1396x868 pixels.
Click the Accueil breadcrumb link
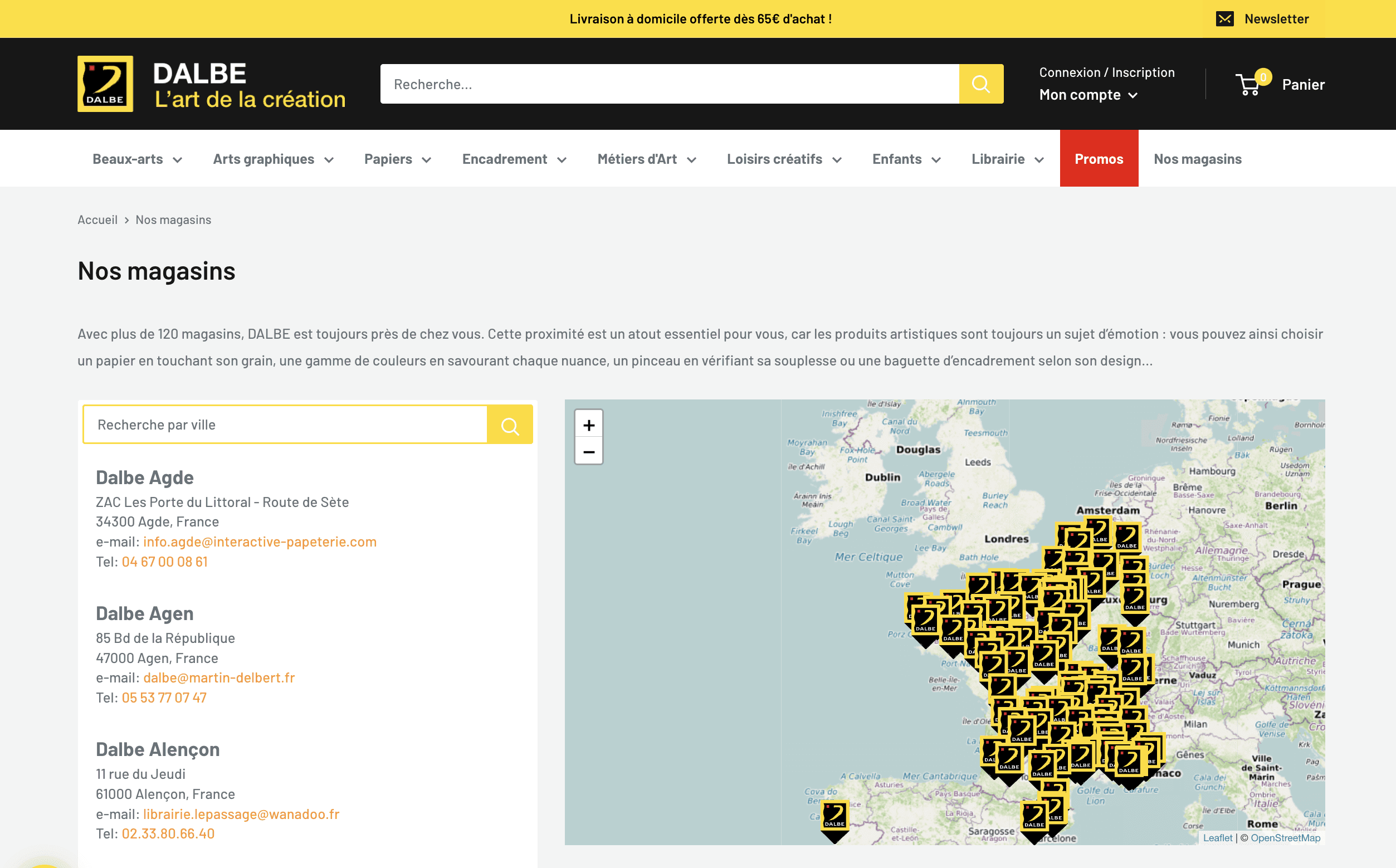point(97,220)
